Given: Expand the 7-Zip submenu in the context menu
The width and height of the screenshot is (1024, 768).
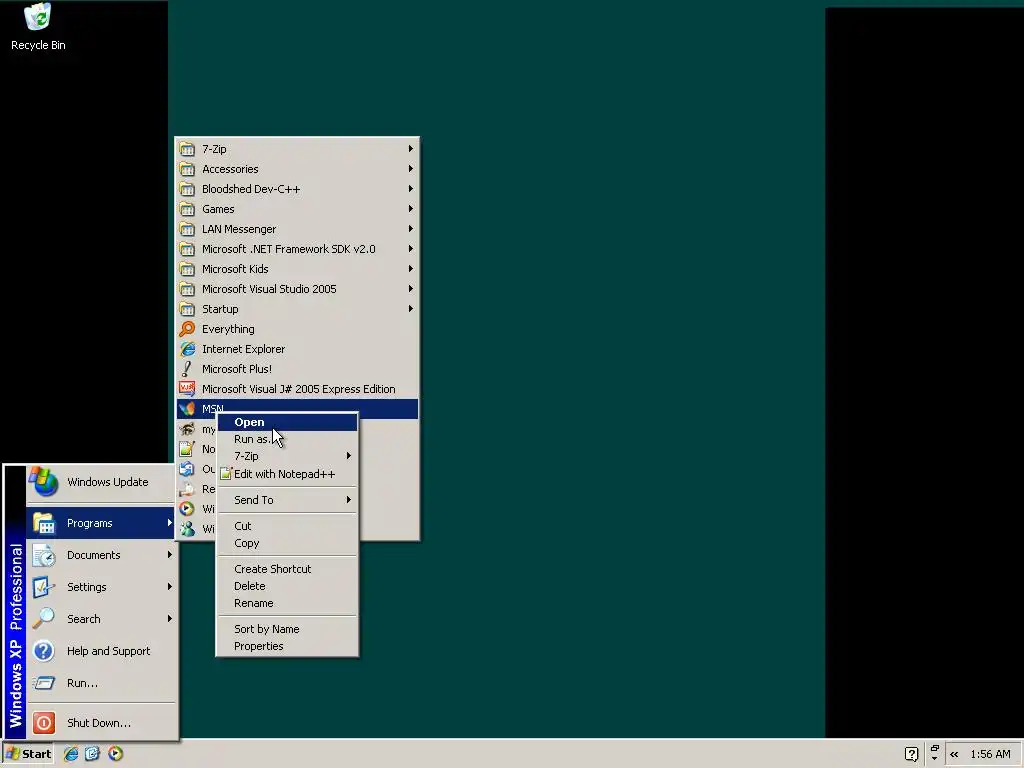Looking at the screenshot, I should click(x=287, y=456).
